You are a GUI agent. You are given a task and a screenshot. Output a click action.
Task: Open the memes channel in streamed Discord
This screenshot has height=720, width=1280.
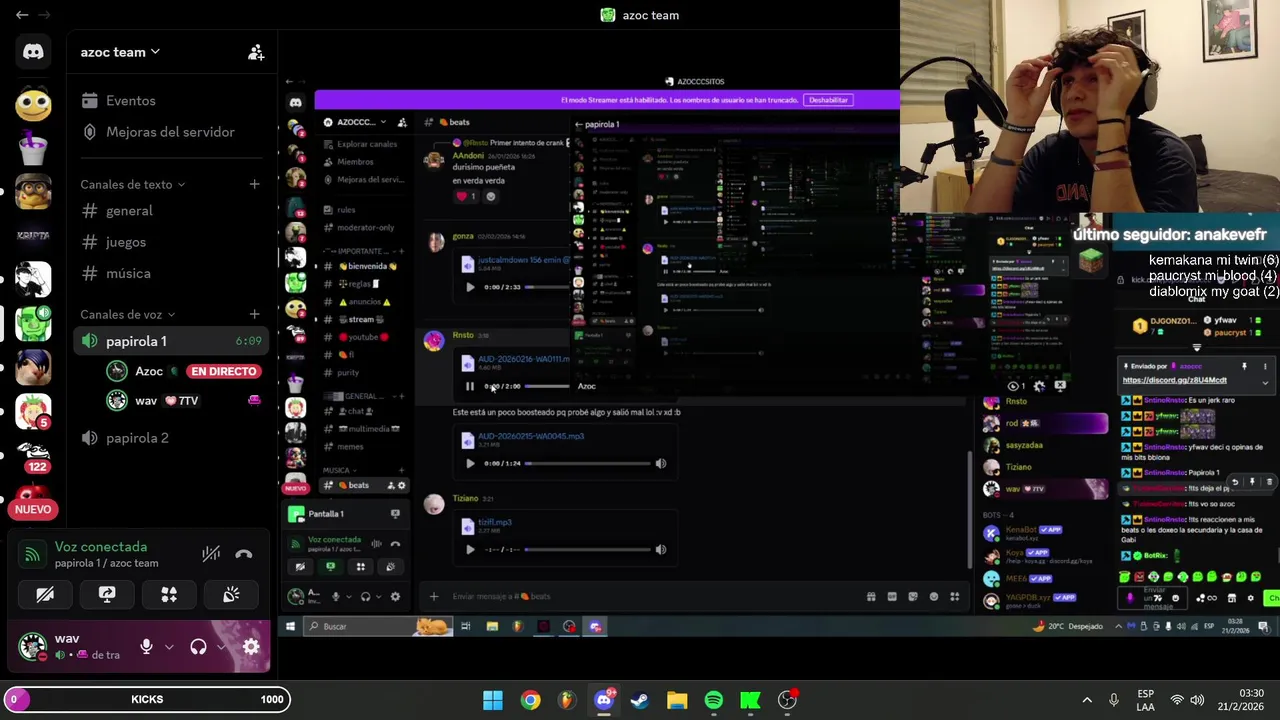click(x=351, y=446)
